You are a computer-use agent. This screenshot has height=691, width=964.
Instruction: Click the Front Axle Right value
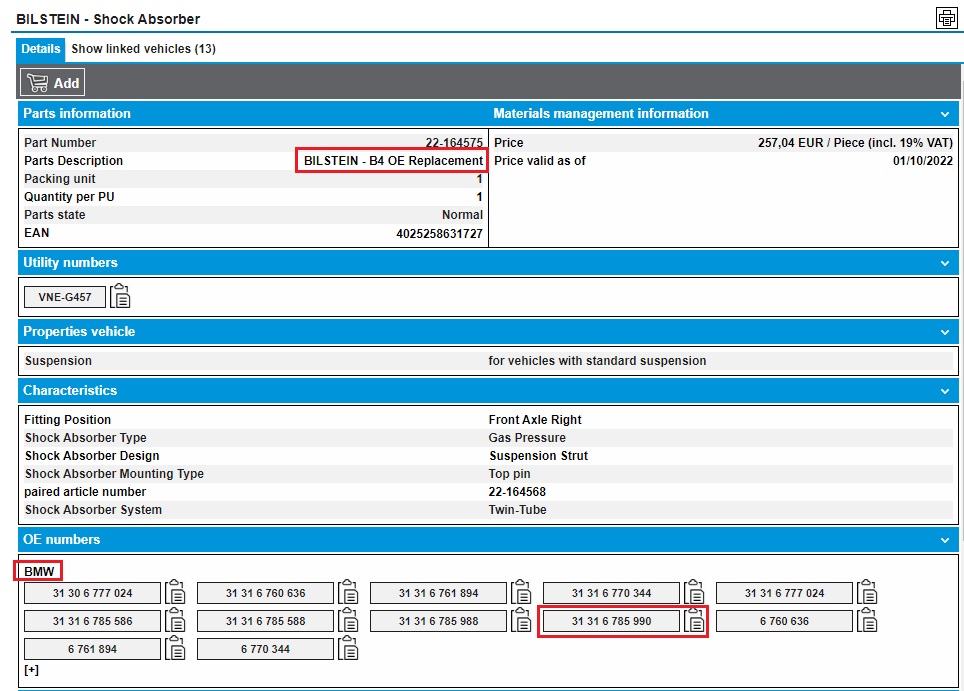[x=535, y=420]
